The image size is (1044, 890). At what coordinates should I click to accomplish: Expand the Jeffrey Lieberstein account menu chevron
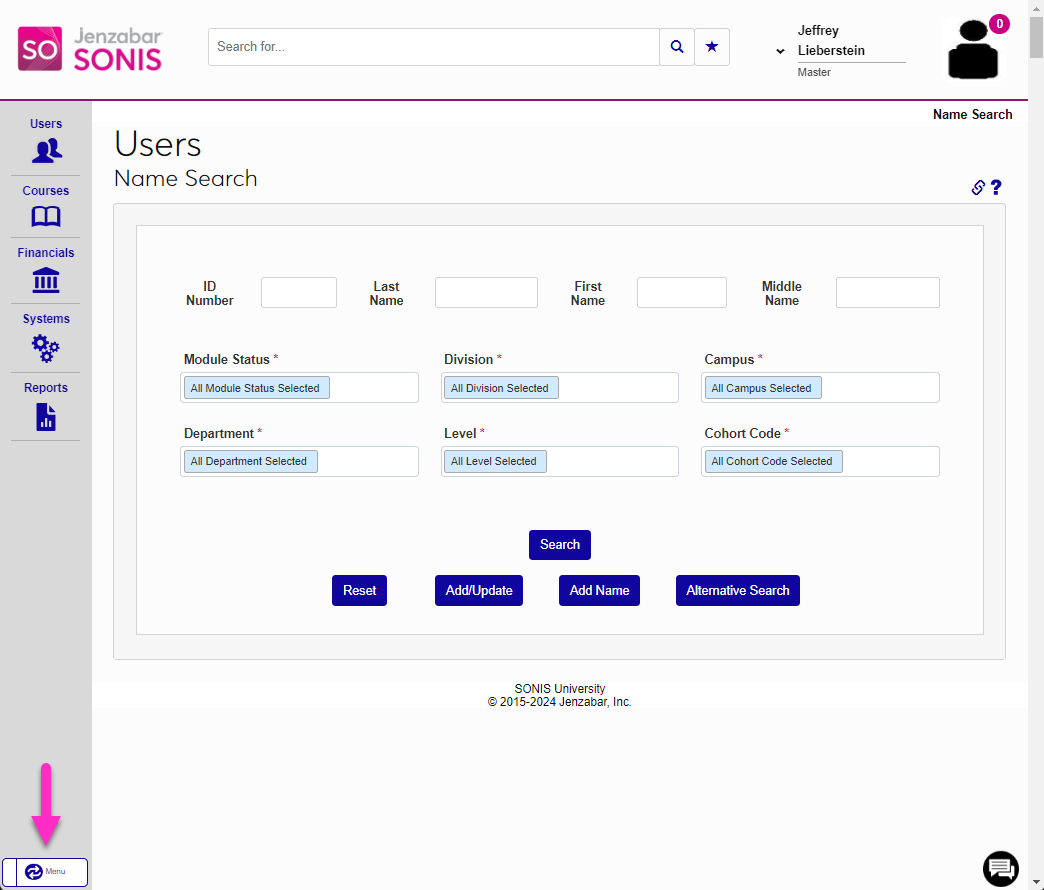tap(779, 51)
